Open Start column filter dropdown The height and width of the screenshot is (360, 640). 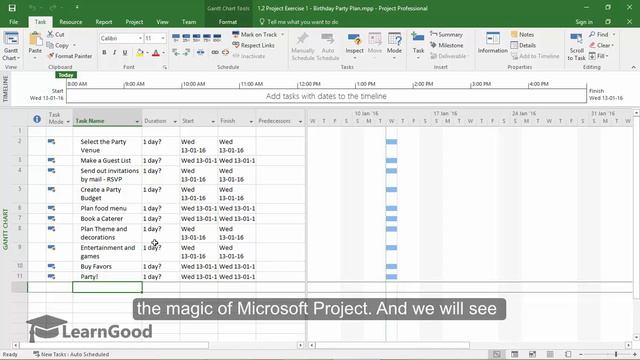tap(213, 122)
